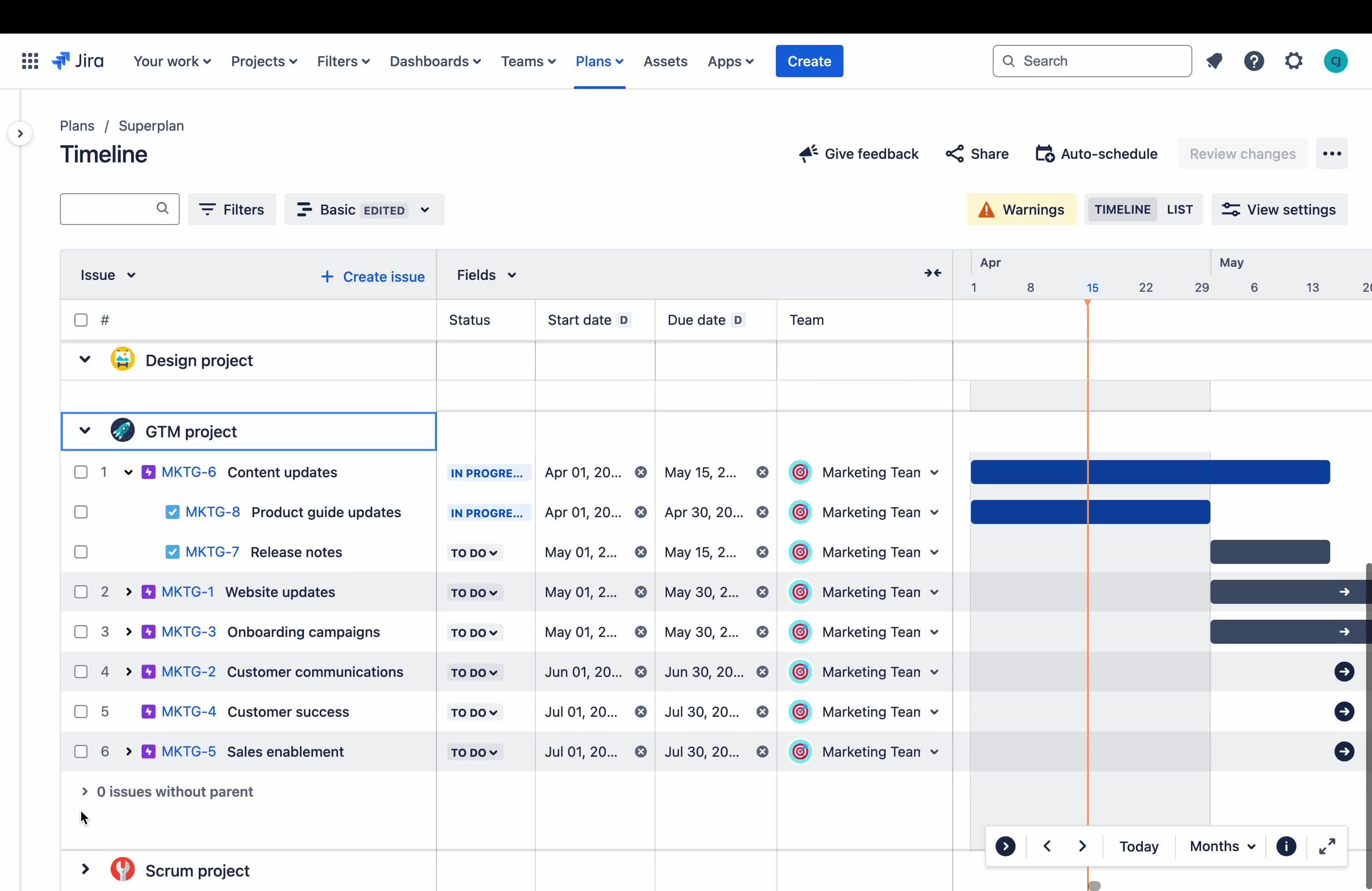Screen dimensions: 1372x891
Task: Run Auto-schedule on the plan
Action: tap(1096, 154)
